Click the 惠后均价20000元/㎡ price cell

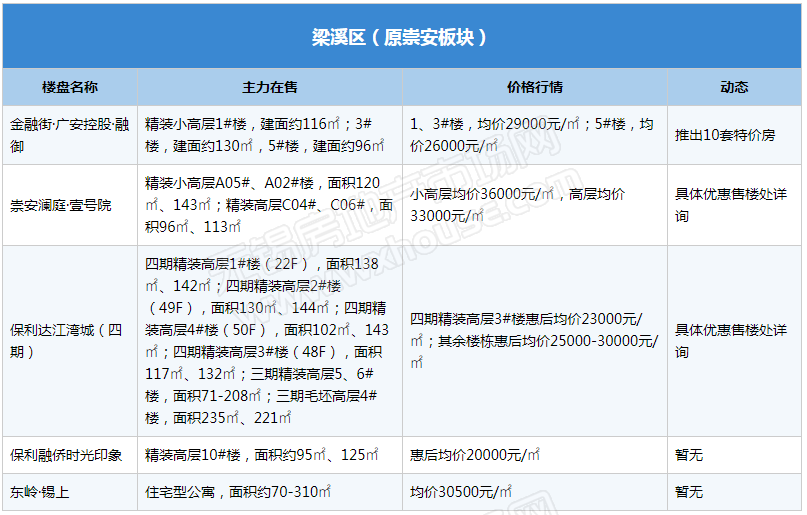click(x=535, y=455)
